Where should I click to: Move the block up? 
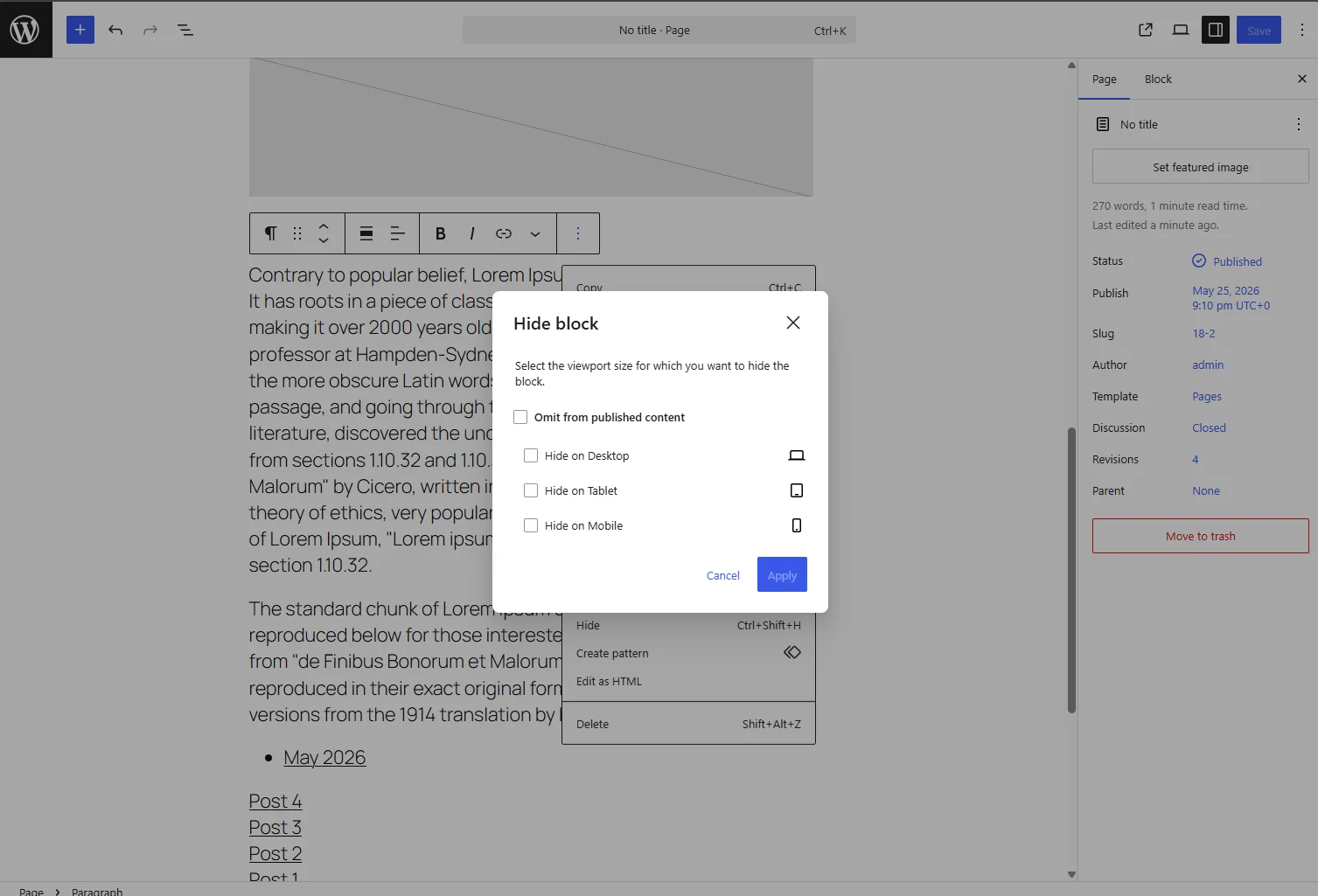coord(324,226)
